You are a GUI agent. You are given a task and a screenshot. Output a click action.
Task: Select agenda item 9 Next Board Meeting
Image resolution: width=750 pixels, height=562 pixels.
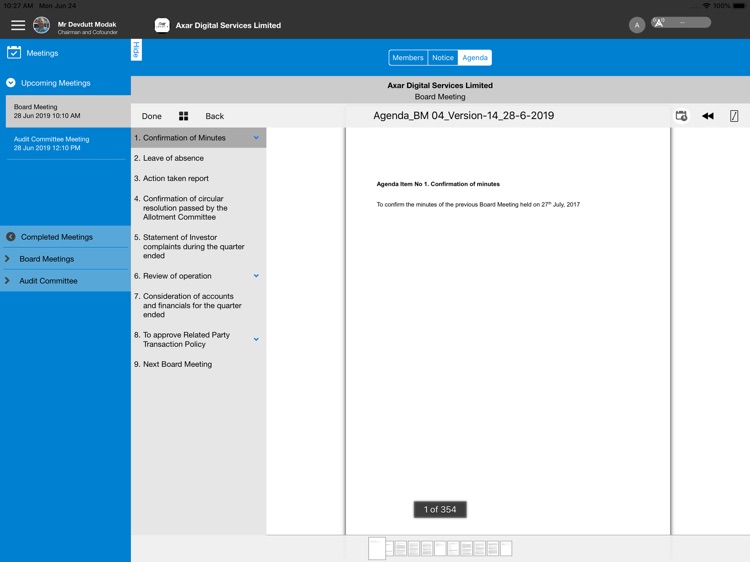click(x=199, y=364)
